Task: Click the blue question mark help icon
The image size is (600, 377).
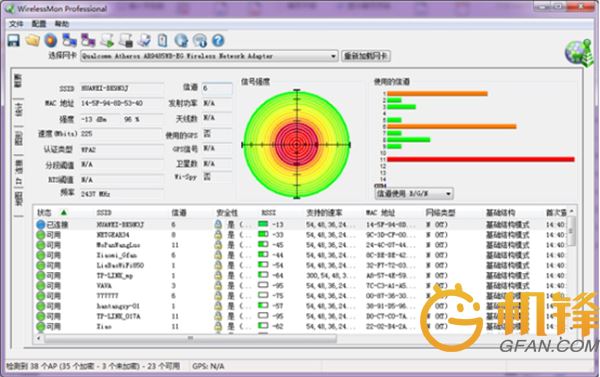Action: (218, 40)
